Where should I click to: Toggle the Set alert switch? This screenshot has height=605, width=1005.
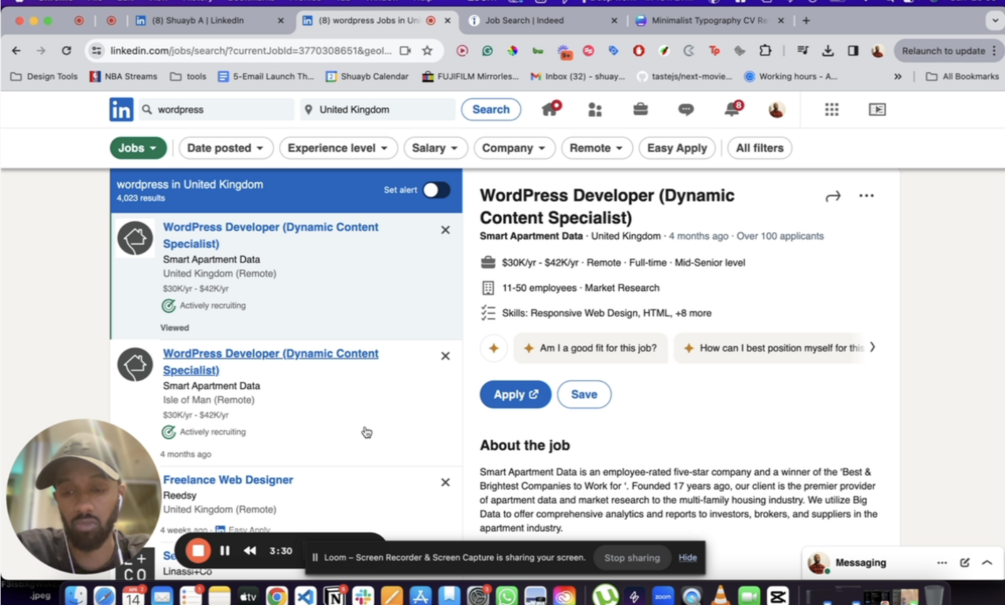[436, 190]
